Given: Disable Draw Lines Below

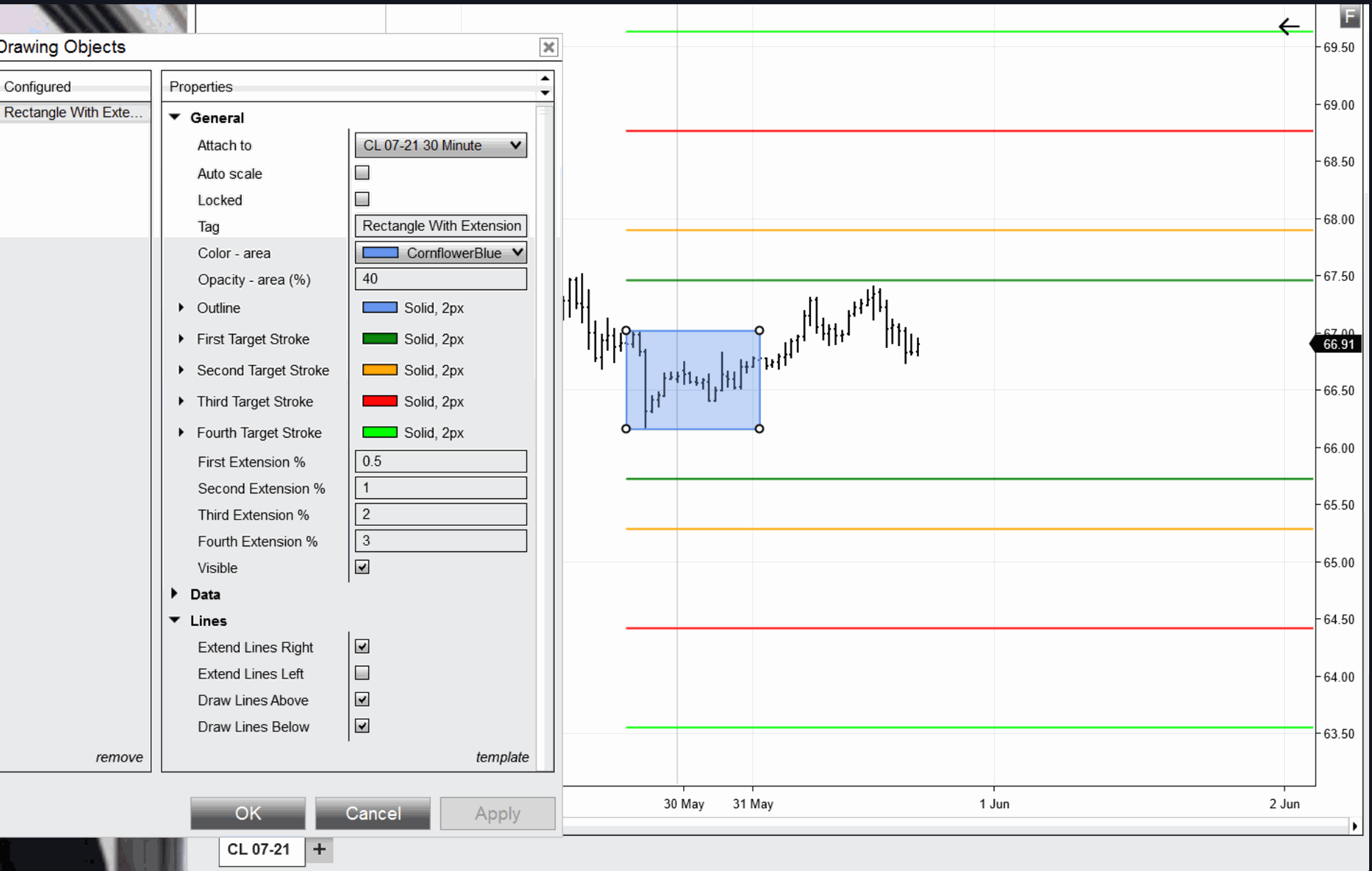Looking at the screenshot, I should (362, 726).
